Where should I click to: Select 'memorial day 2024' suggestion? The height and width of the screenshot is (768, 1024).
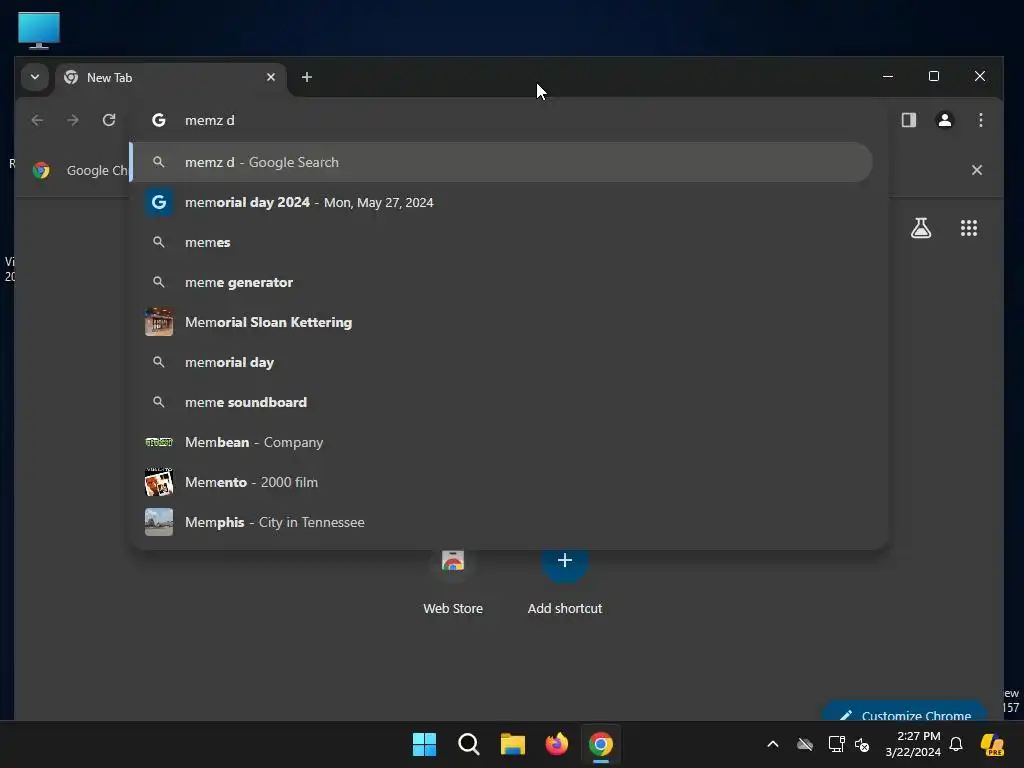(502, 202)
